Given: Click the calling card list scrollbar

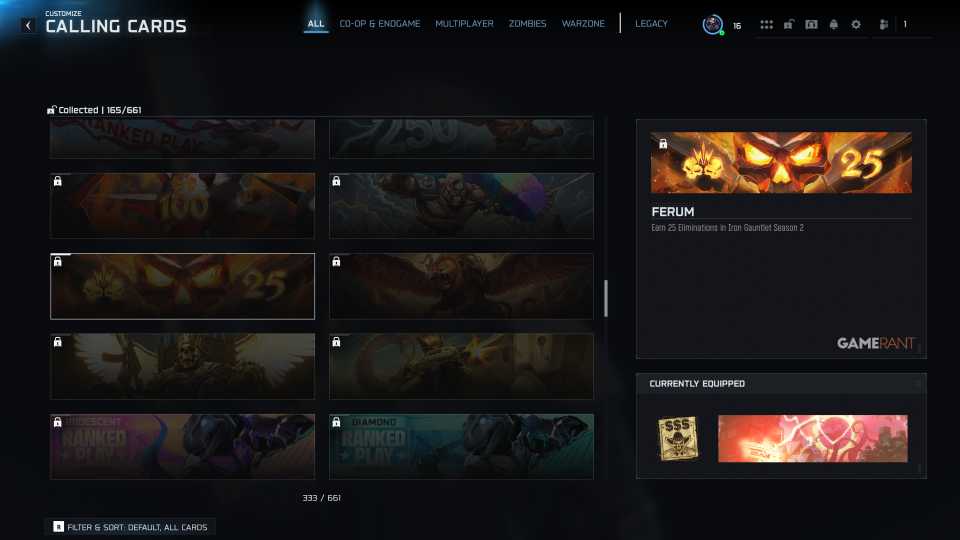Looking at the screenshot, I should [x=606, y=298].
